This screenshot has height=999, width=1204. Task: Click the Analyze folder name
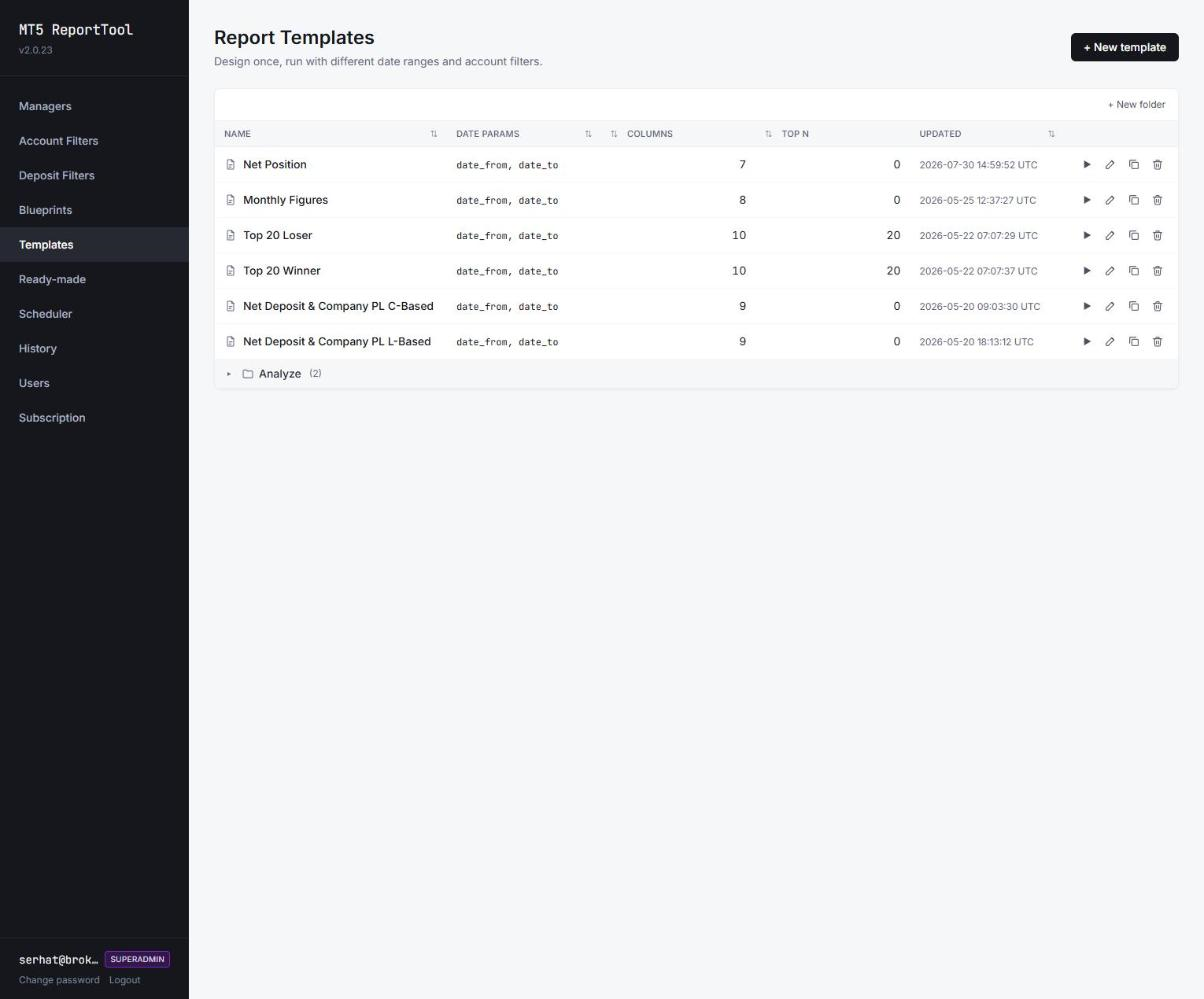tap(280, 374)
